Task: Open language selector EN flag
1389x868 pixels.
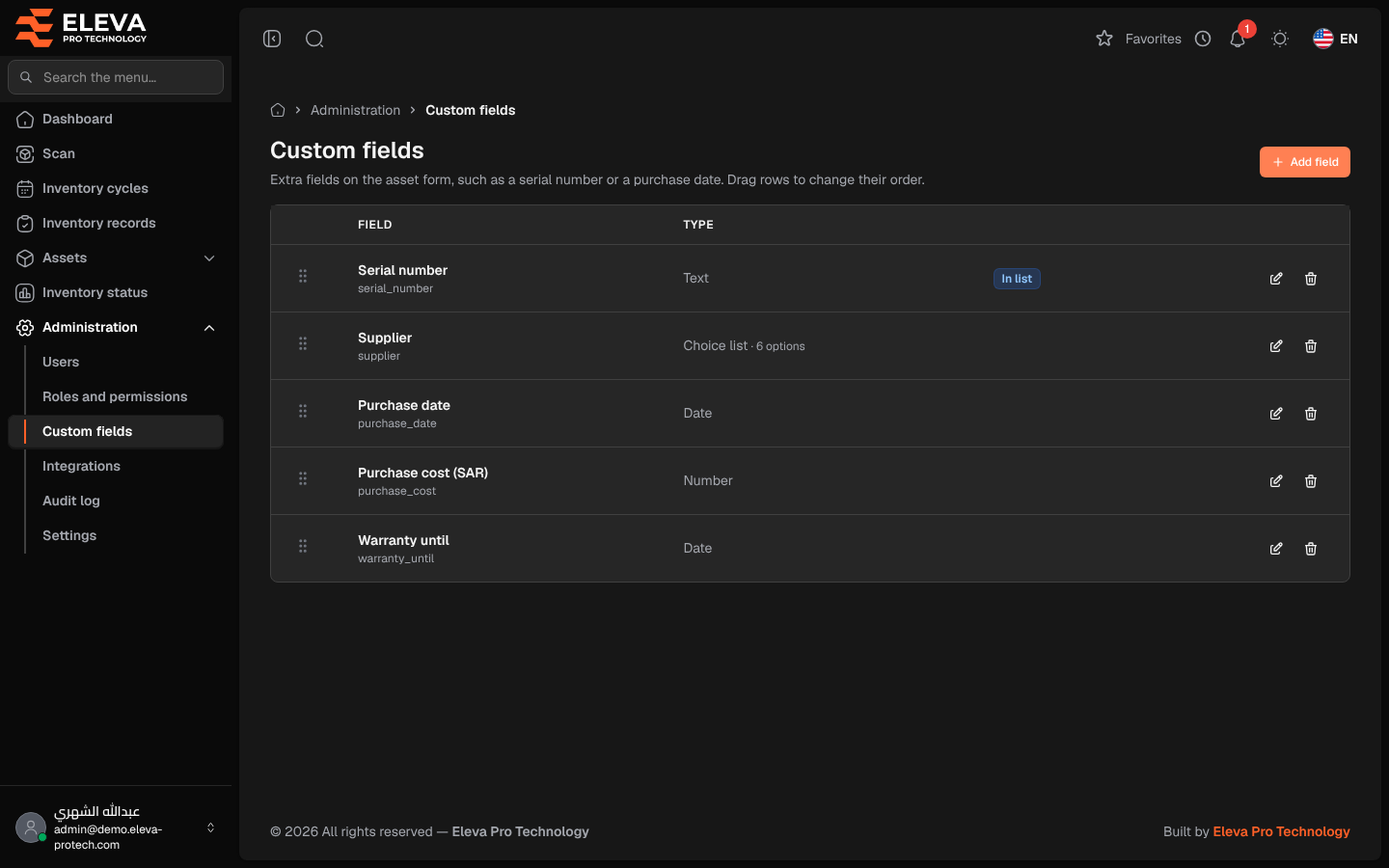Action: 1336,39
